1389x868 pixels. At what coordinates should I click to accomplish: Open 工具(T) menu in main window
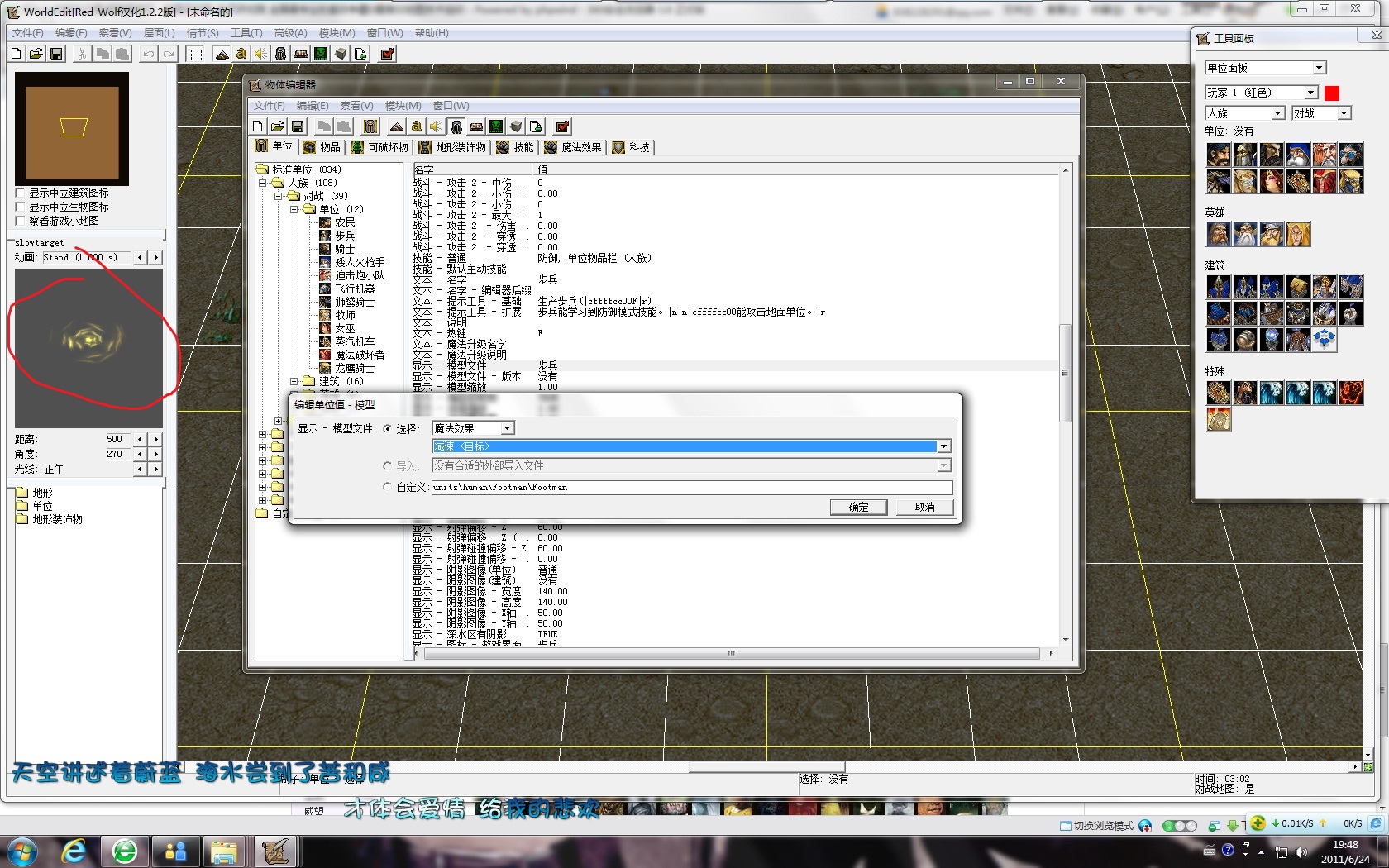point(246,33)
